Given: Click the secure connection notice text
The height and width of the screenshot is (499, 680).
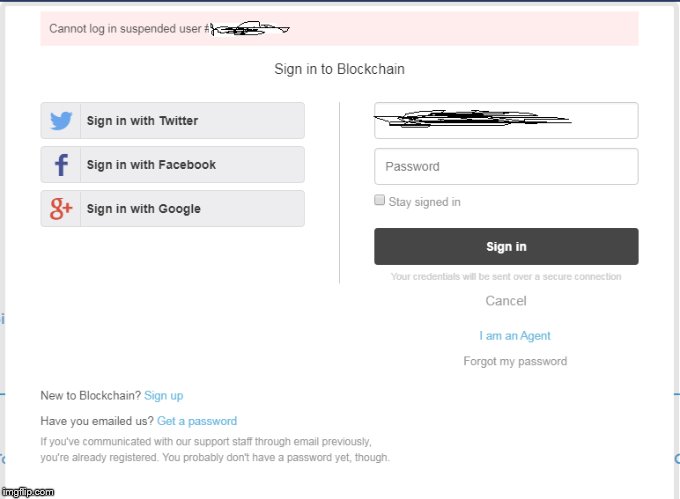Looking at the screenshot, I should 506,277.
